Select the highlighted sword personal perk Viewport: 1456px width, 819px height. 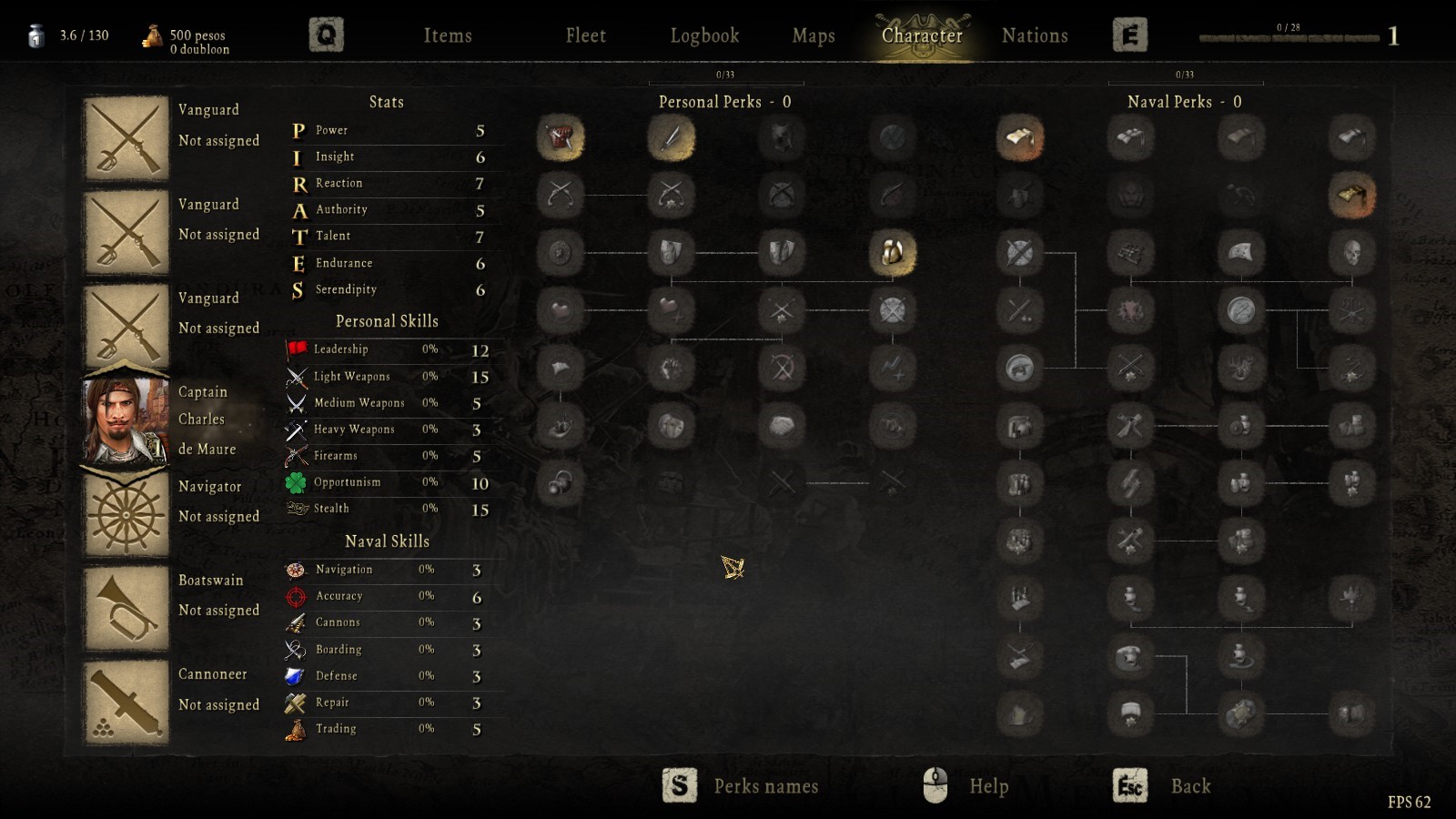pyautogui.click(x=671, y=138)
